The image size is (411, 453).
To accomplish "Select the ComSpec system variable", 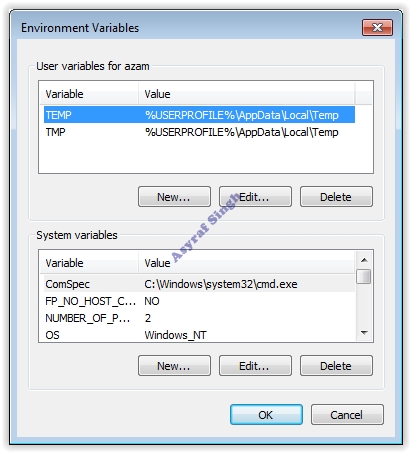I will (x=199, y=284).
